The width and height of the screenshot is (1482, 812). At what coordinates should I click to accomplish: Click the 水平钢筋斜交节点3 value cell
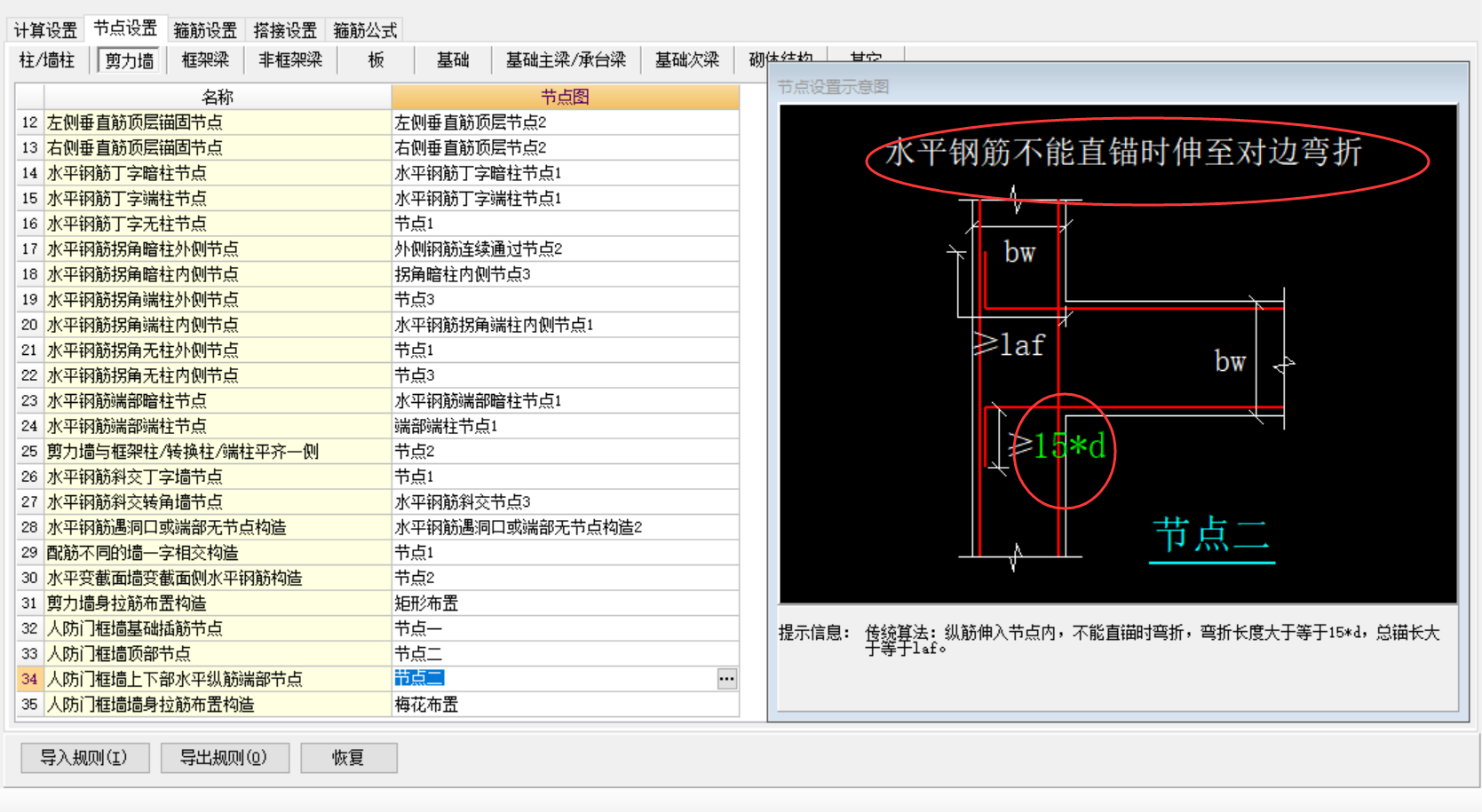[565, 502]
